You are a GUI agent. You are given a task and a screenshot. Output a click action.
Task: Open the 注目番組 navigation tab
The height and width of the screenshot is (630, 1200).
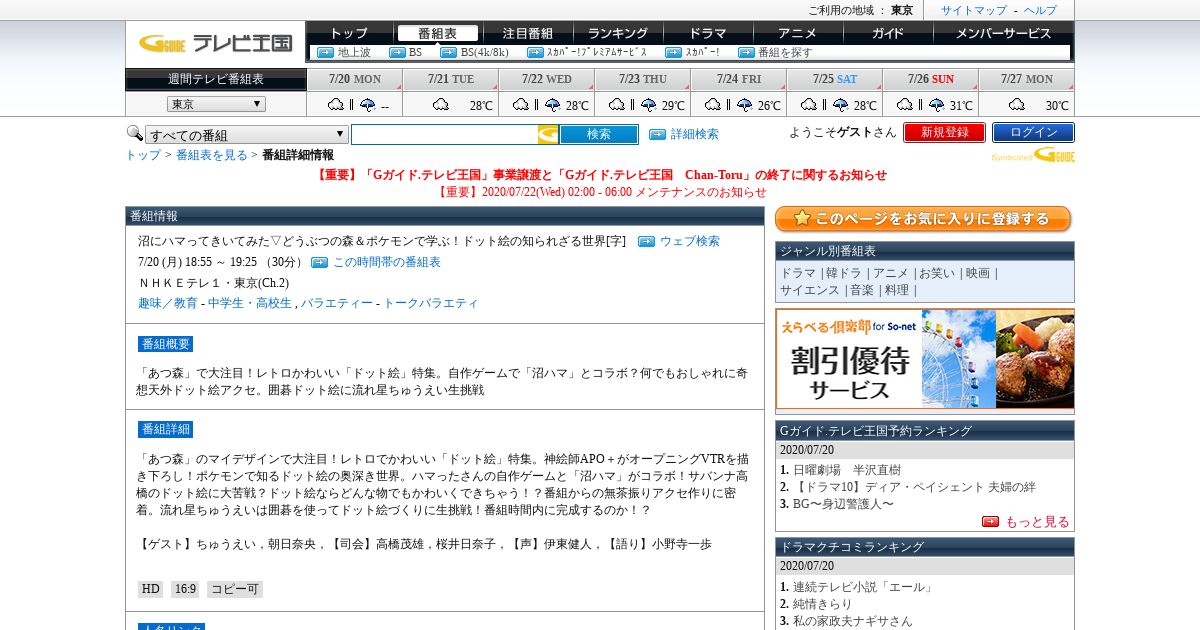coord(528,33)
